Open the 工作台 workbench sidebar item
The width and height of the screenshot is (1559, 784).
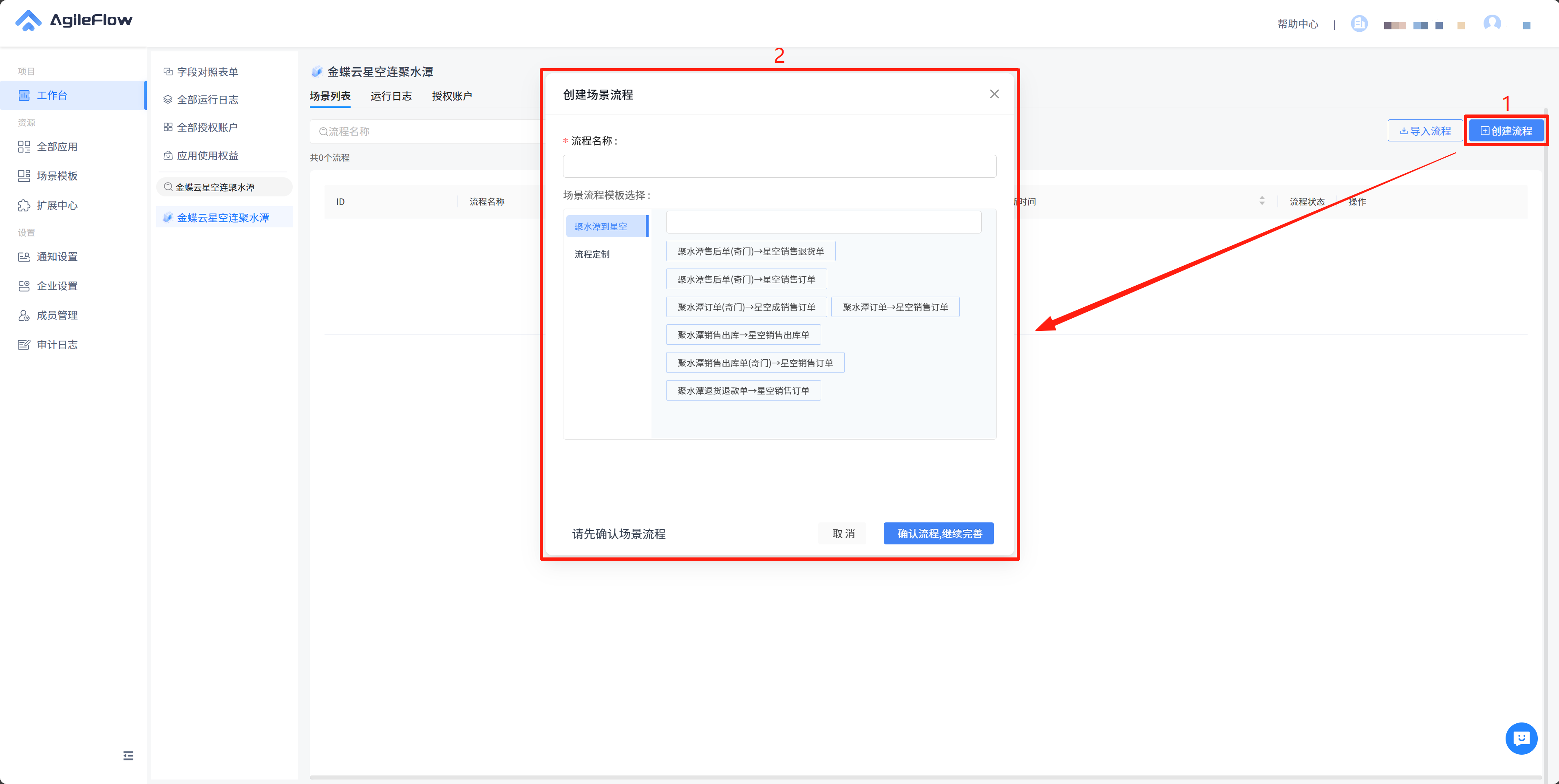pyautogui.click(x=73, y=96)
